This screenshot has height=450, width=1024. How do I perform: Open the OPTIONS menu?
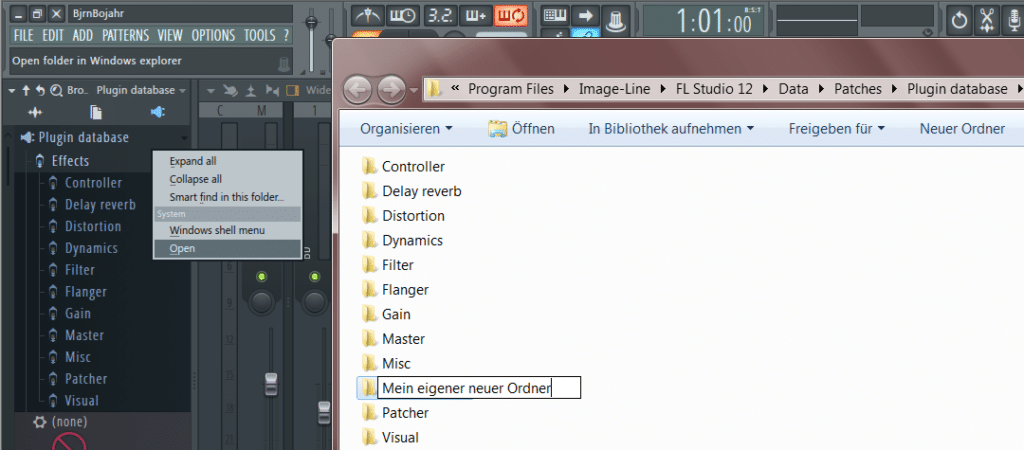point(215,35)
